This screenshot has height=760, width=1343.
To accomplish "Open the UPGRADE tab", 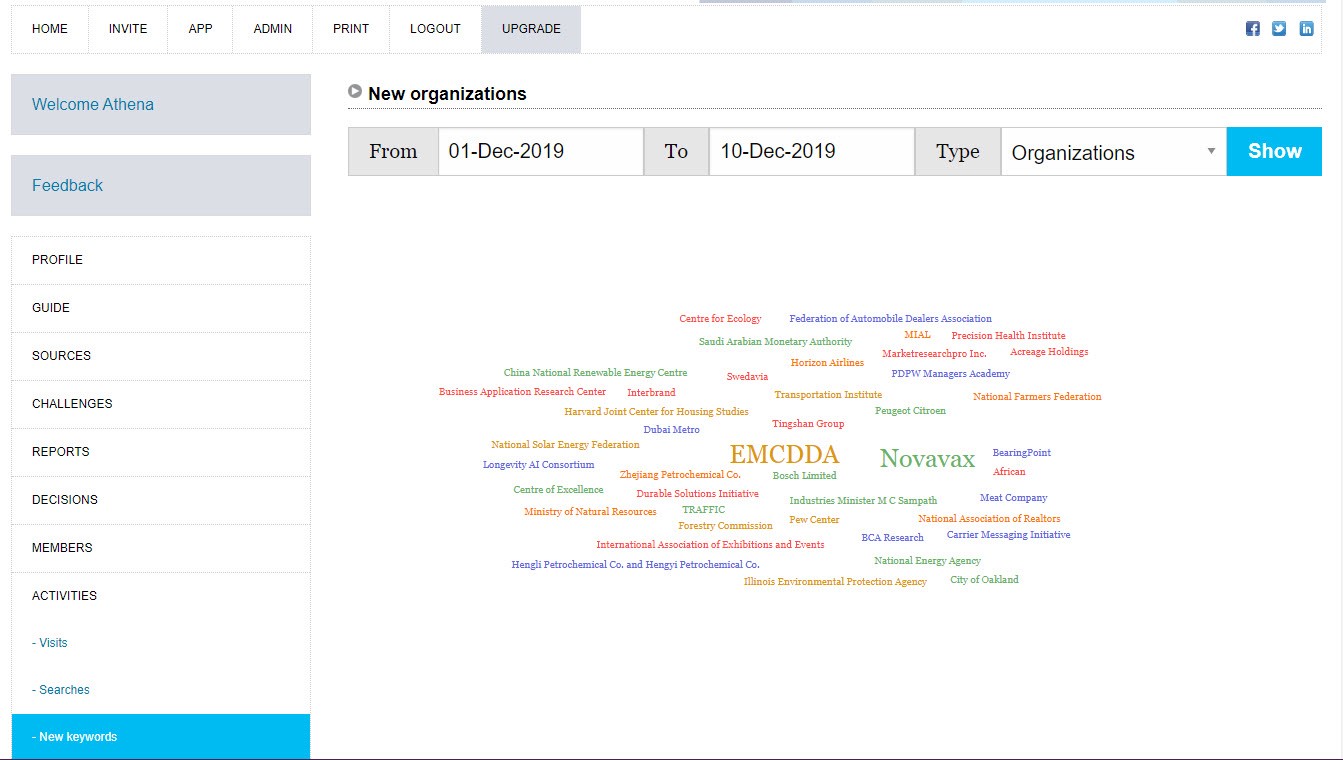I will point(531,29).
